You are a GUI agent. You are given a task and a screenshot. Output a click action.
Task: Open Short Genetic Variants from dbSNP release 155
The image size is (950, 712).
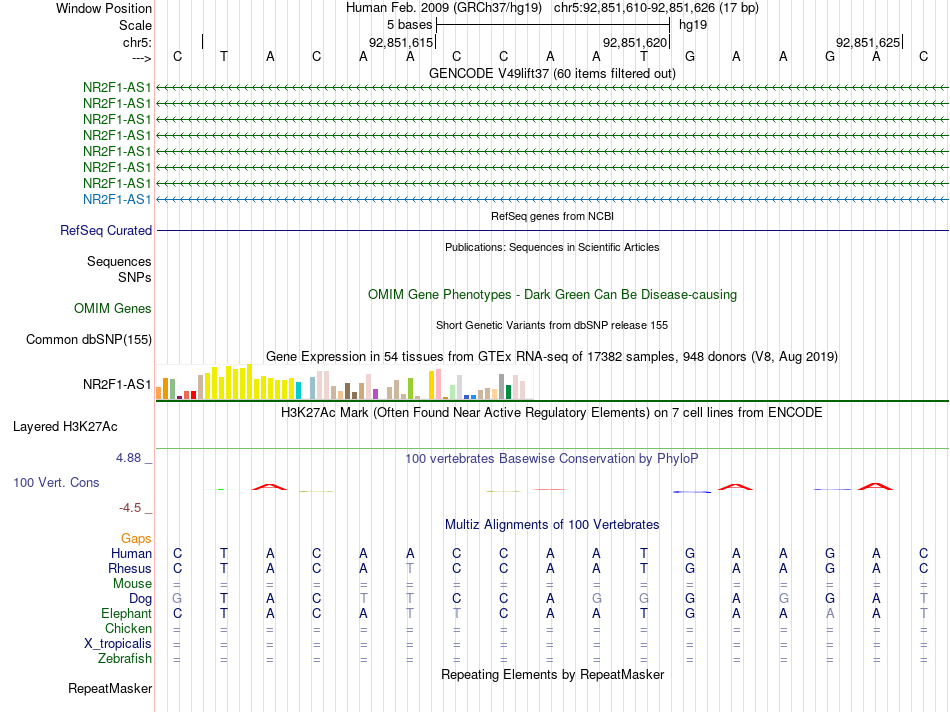tap(552, 325)
